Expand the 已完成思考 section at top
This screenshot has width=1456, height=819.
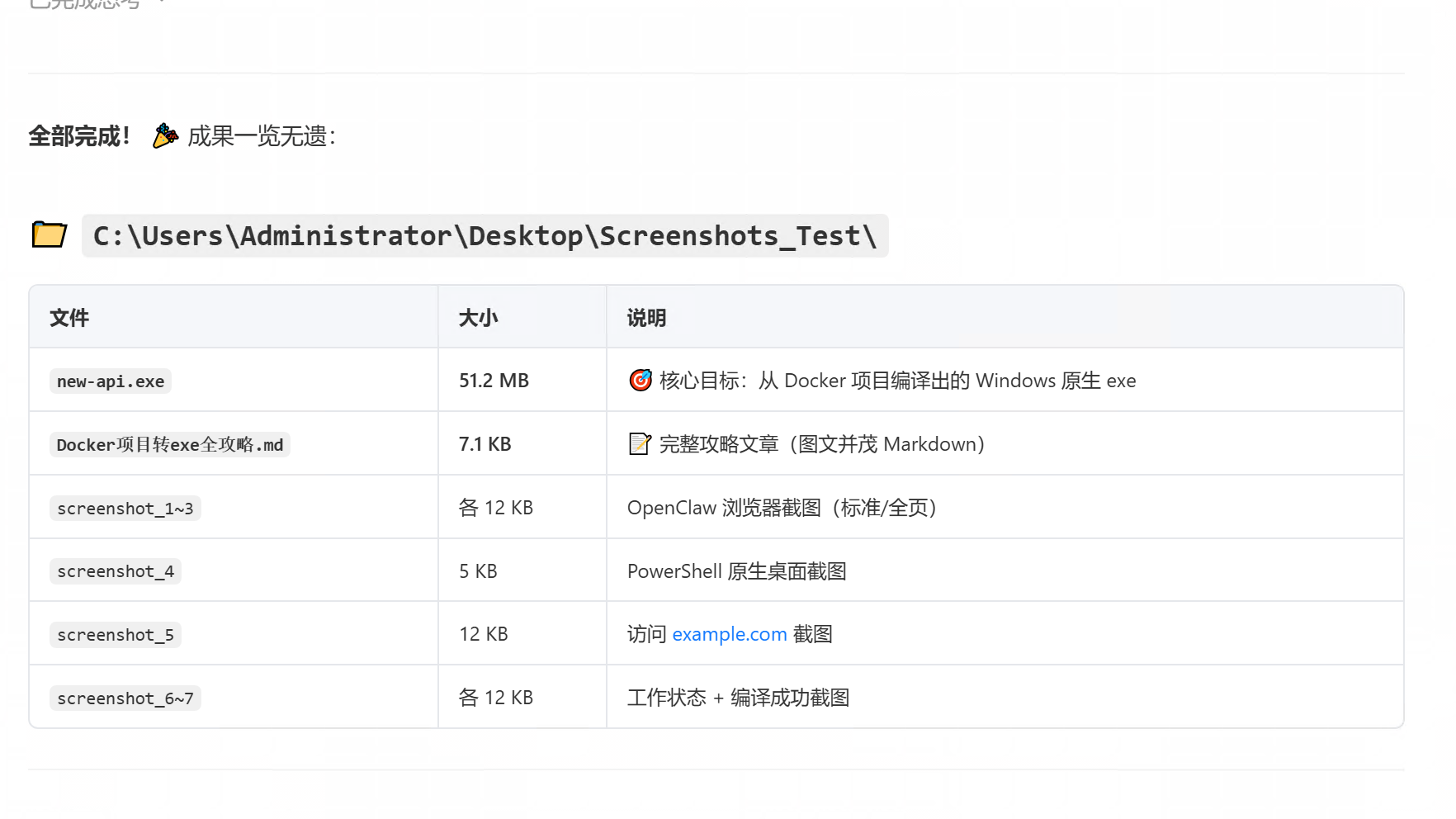click(91, 4)
